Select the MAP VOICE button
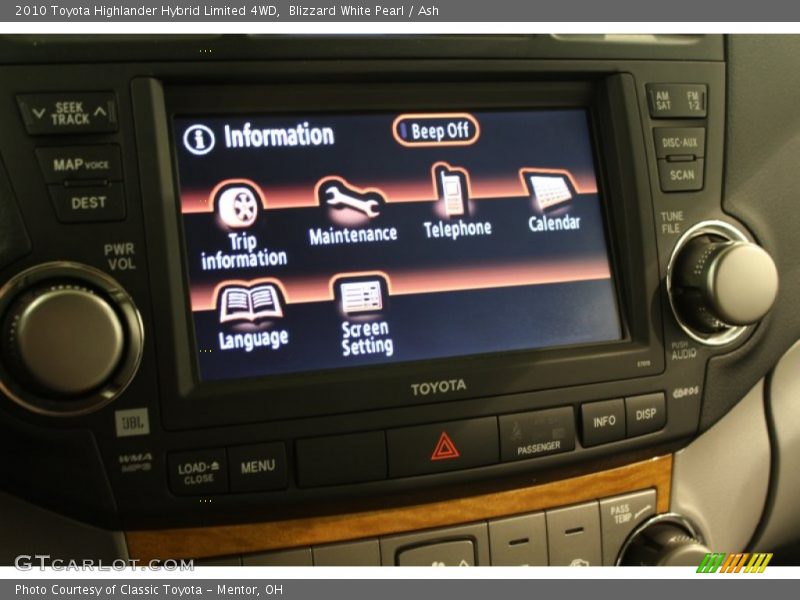This screenshot has width=800, height=600. pyautogui.click(x=81, y=165)
